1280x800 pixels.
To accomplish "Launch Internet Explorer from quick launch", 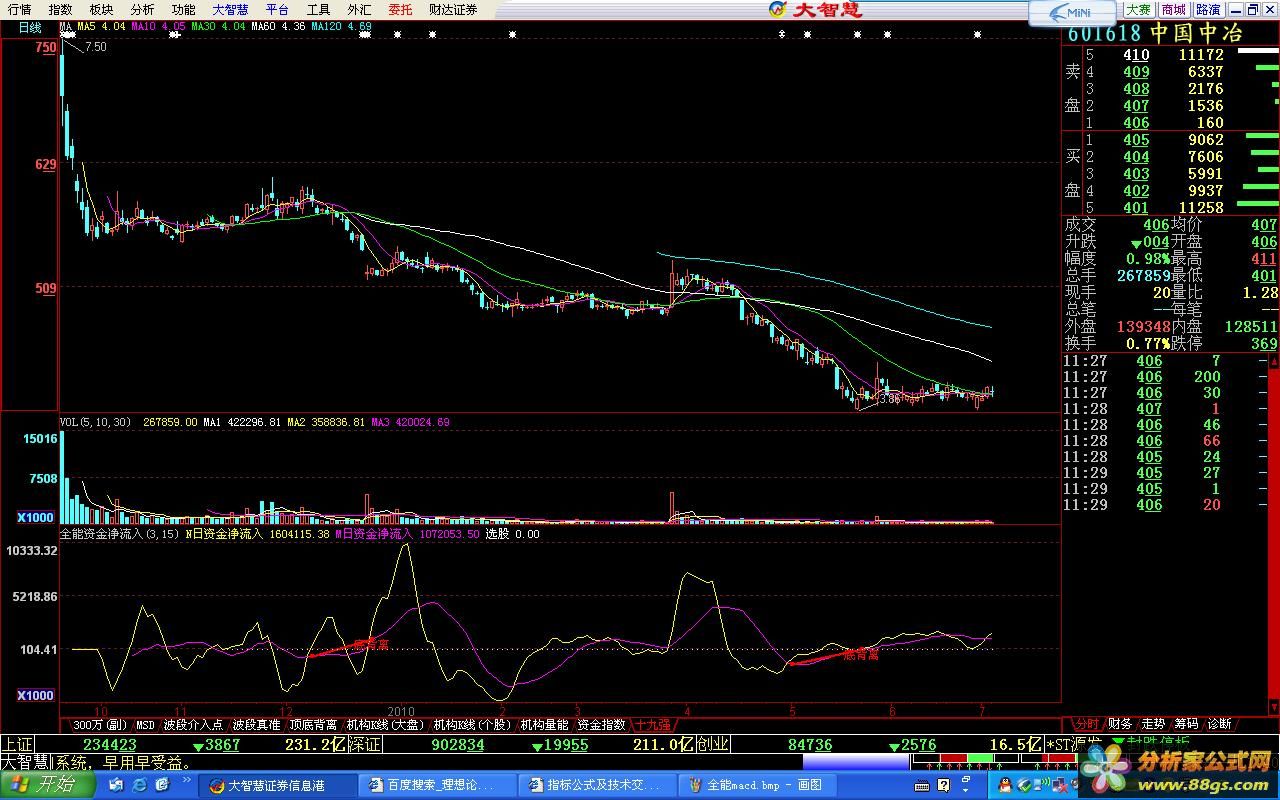I will point(137,785).
